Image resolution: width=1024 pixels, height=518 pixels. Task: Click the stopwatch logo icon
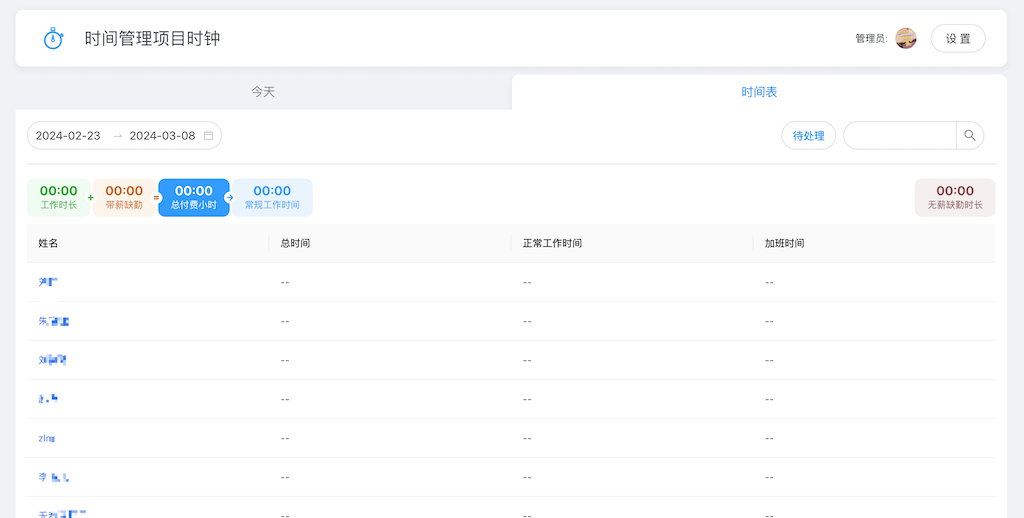[53, 39]
